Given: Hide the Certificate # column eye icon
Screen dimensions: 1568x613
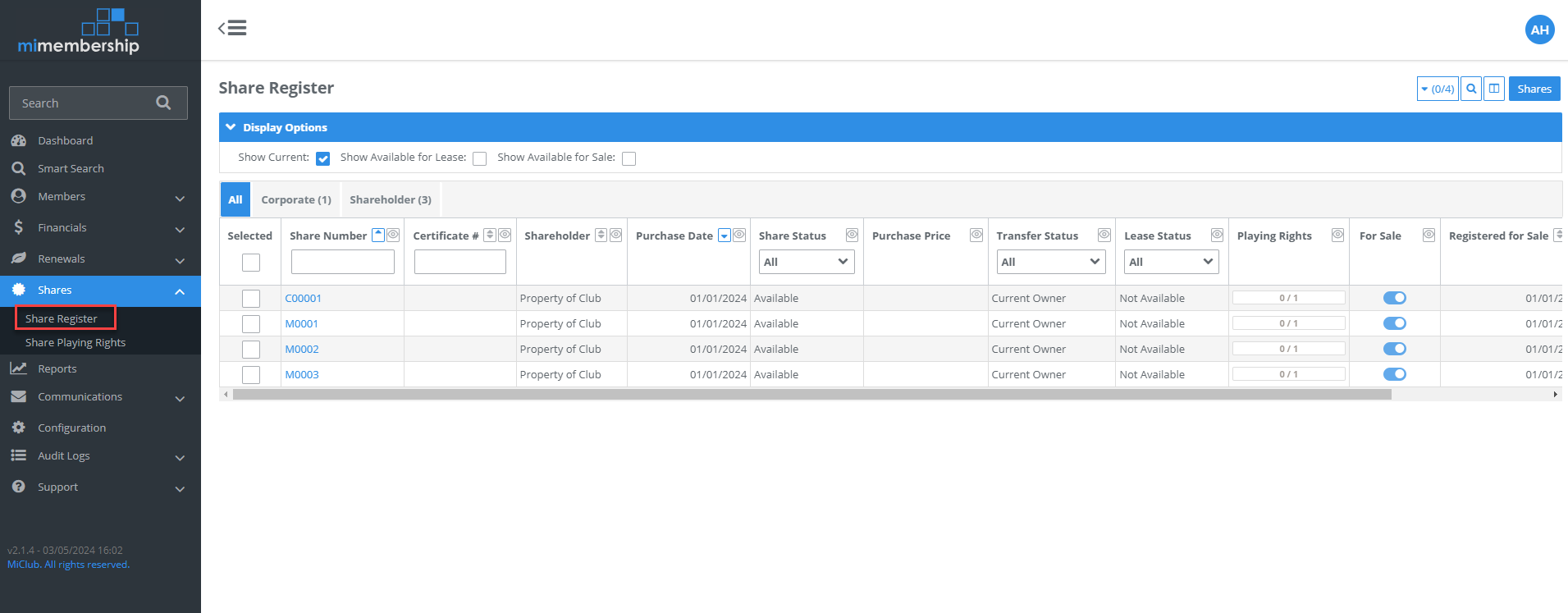Looking at the screenshot, I should pyautogui.click(x=505, y=235).
